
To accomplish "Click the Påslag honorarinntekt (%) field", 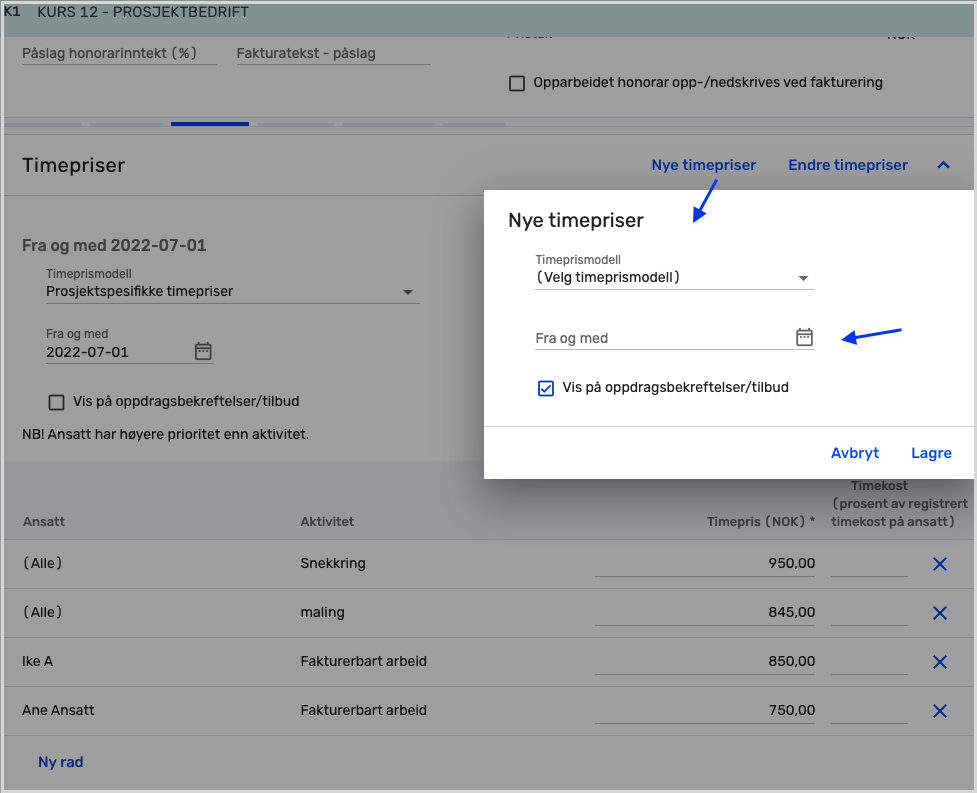I will point(119,54).
